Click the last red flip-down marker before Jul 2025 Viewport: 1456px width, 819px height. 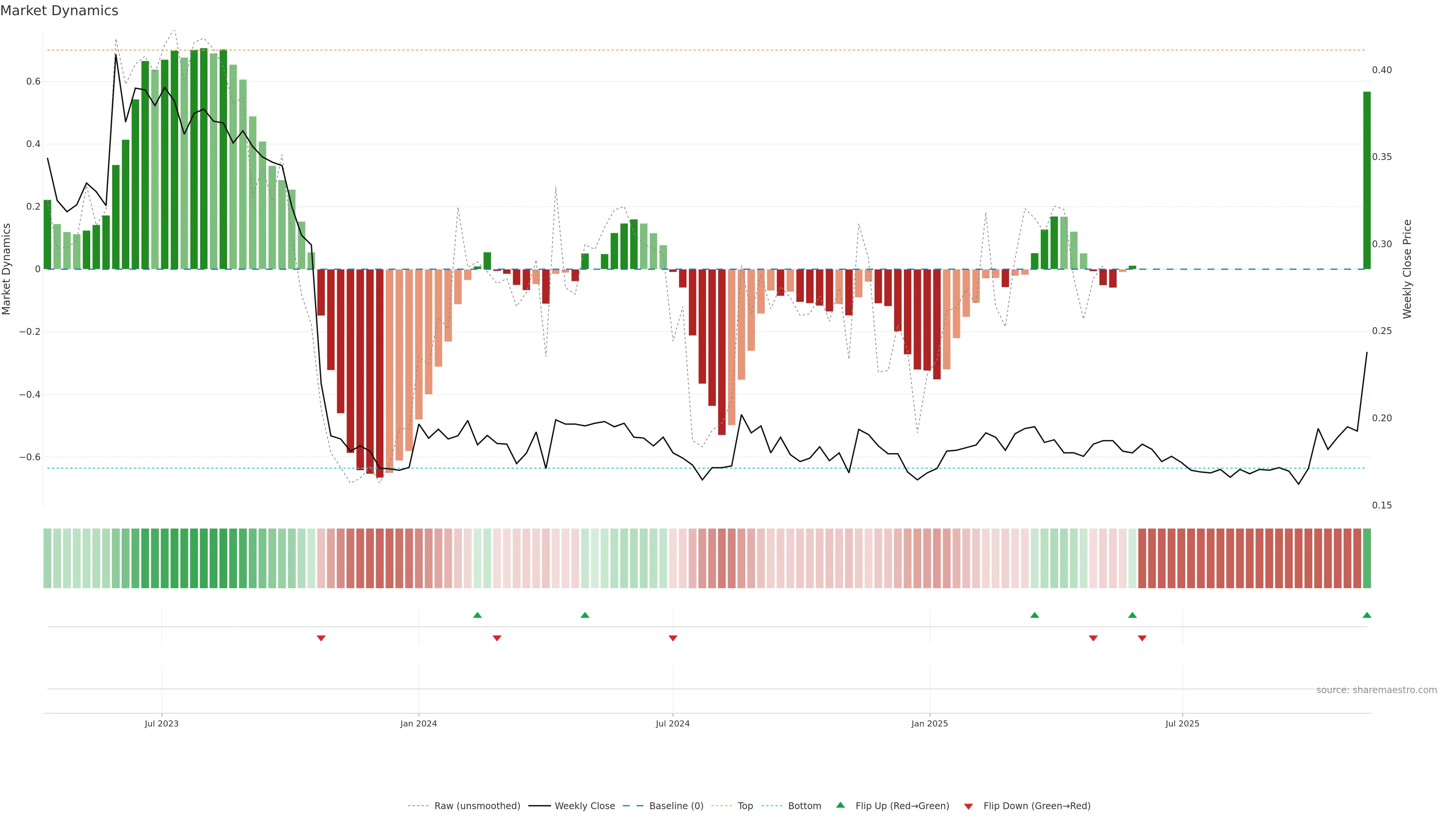click(1142, 638)
